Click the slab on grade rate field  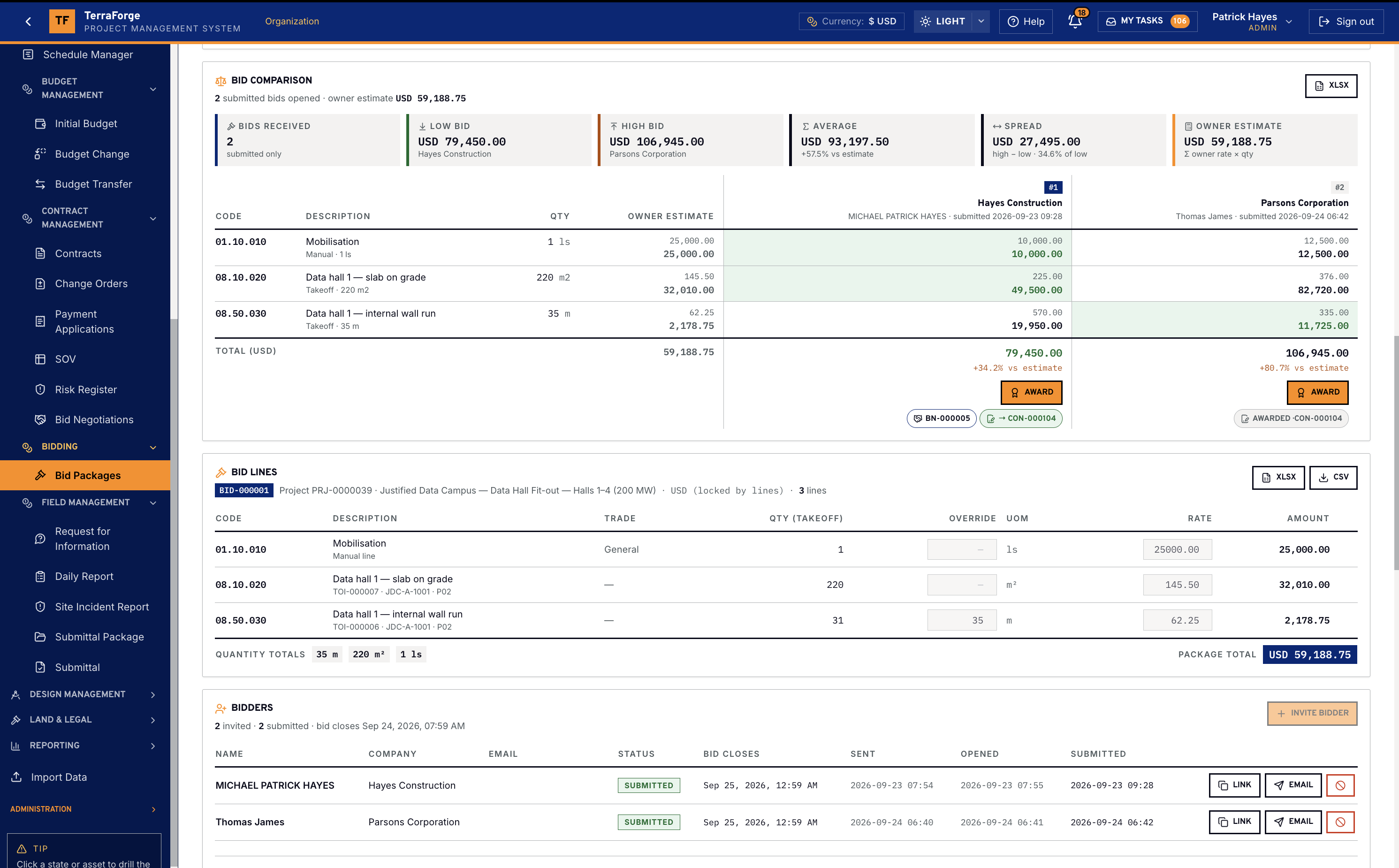(x=1178, y=585)
